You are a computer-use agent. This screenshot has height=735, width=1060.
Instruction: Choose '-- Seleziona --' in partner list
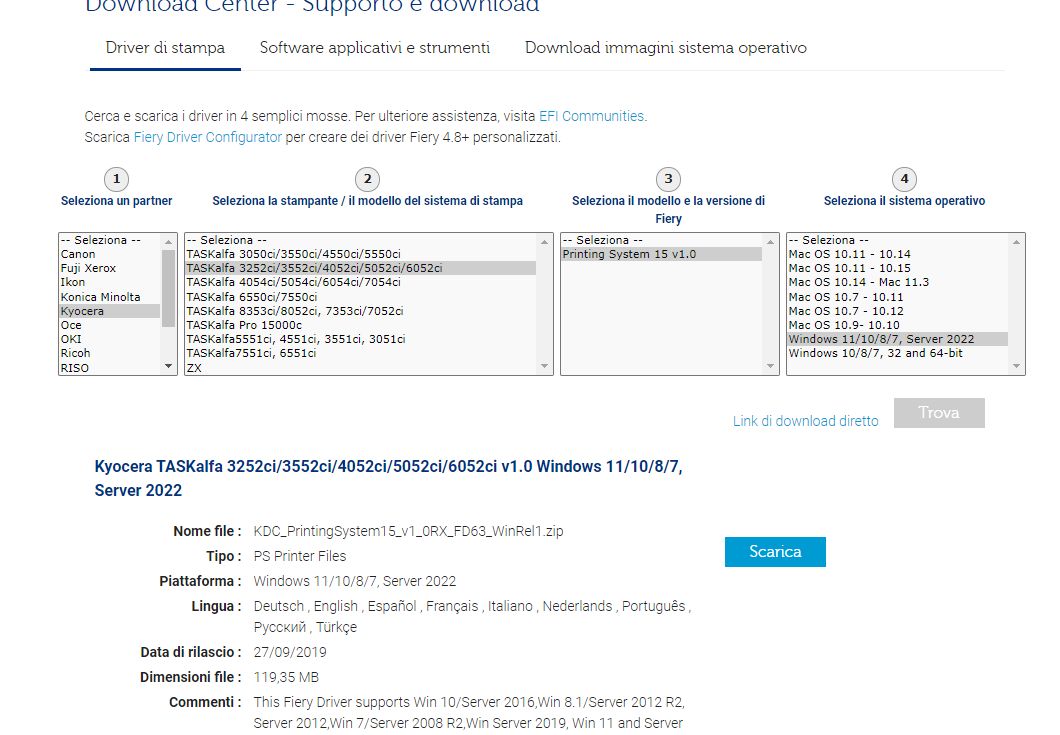point(110,240)
